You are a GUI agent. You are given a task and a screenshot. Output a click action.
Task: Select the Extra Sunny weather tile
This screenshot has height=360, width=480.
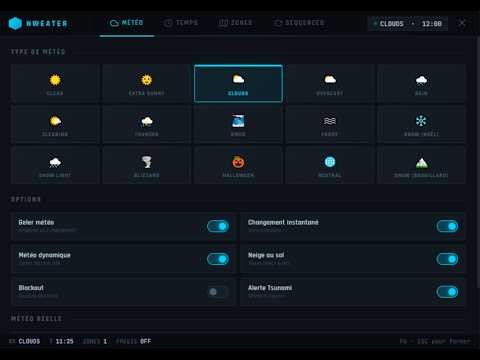pos(147,83)
